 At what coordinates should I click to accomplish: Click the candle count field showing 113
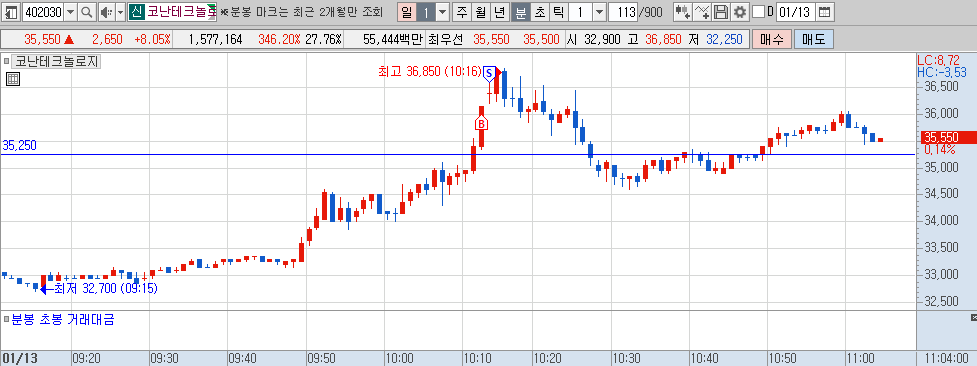[x=623, y=12]
